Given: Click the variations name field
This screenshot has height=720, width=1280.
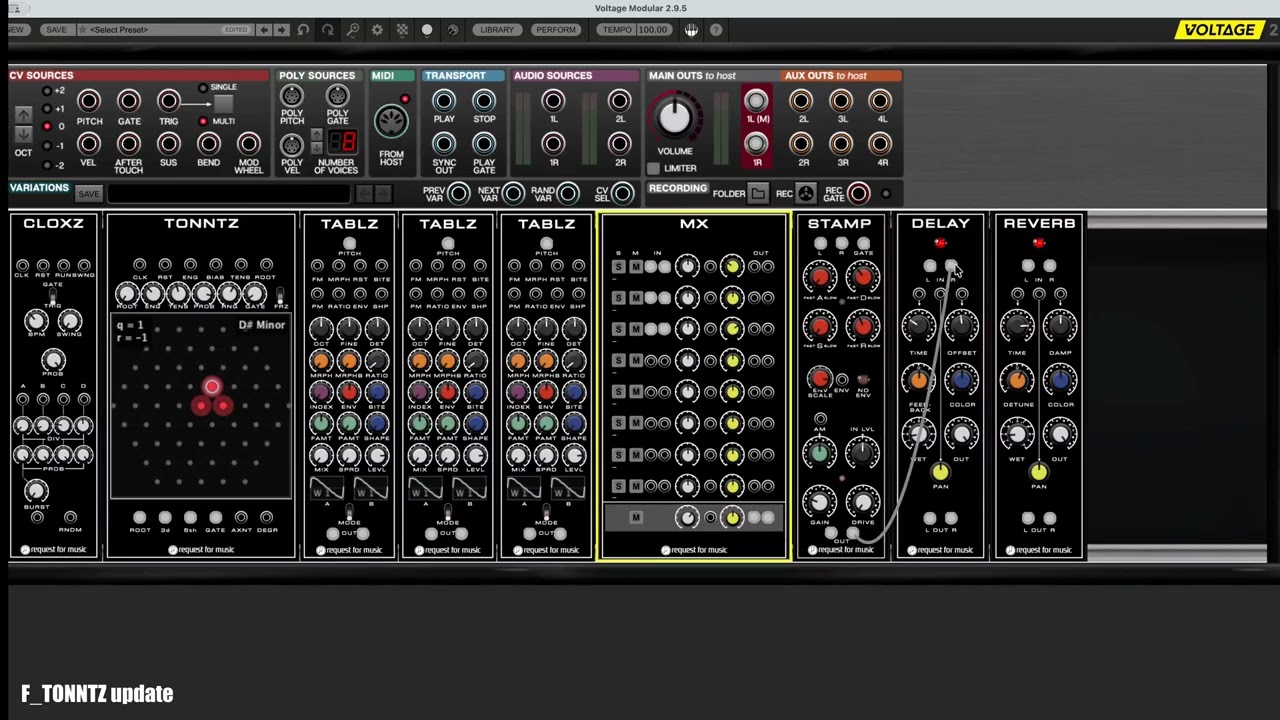Looking at the screenshot, I should 230,194.
